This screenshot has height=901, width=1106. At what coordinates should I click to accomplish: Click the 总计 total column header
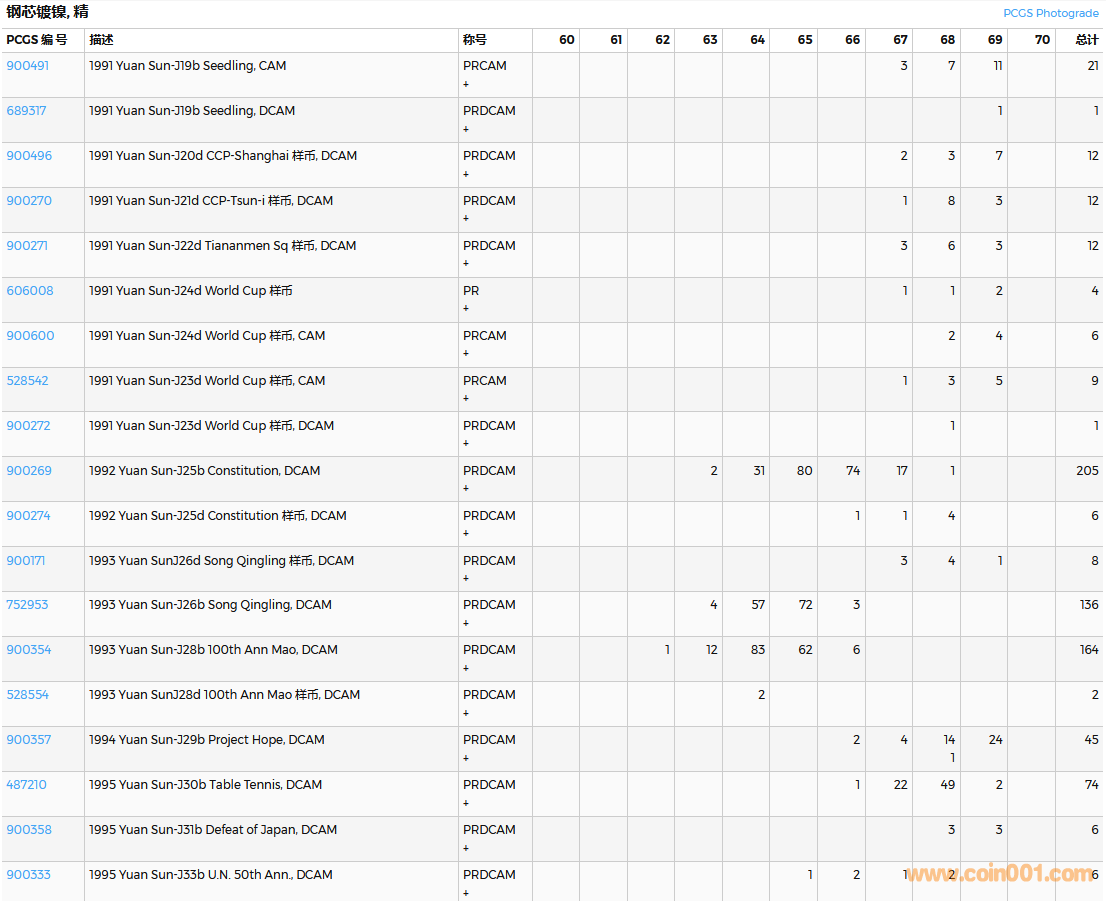coord(1086,40)
